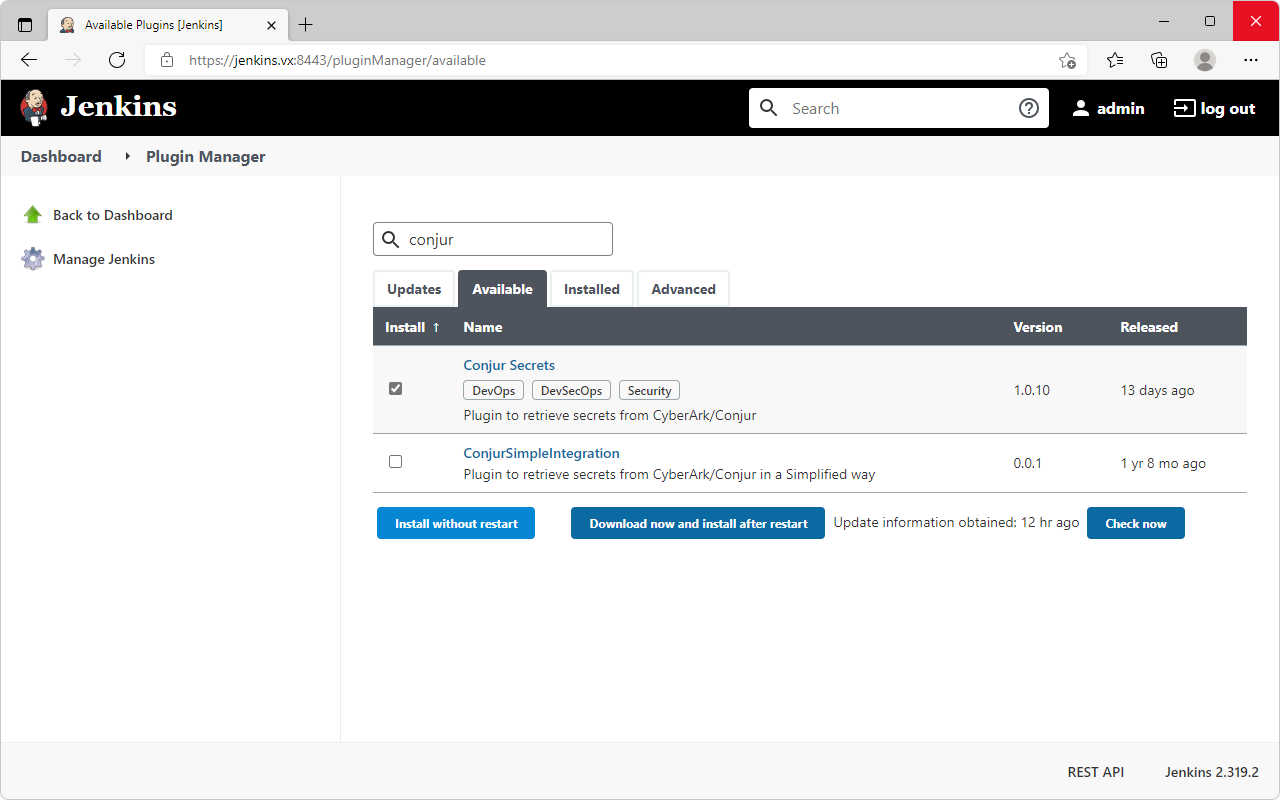Switch to the Installed tab
Screen dimensions: 1280x800
pos(592,289)
